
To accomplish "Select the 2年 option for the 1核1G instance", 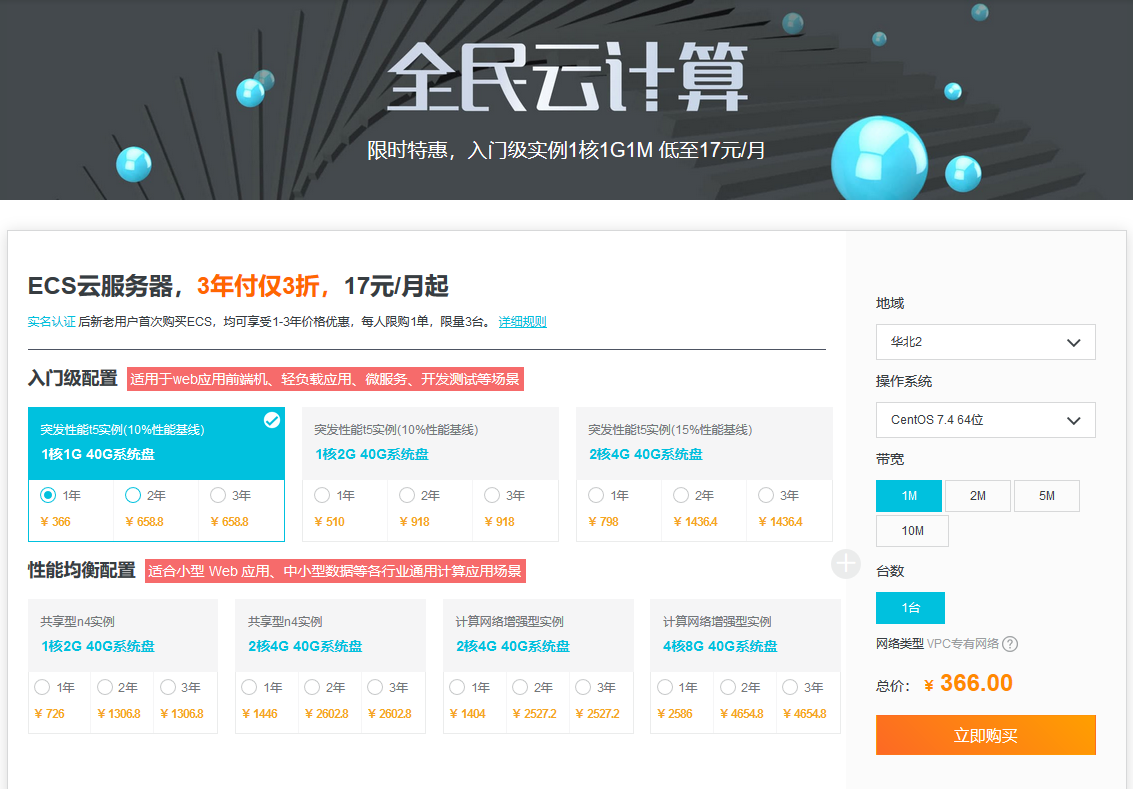I will point(131,494).
